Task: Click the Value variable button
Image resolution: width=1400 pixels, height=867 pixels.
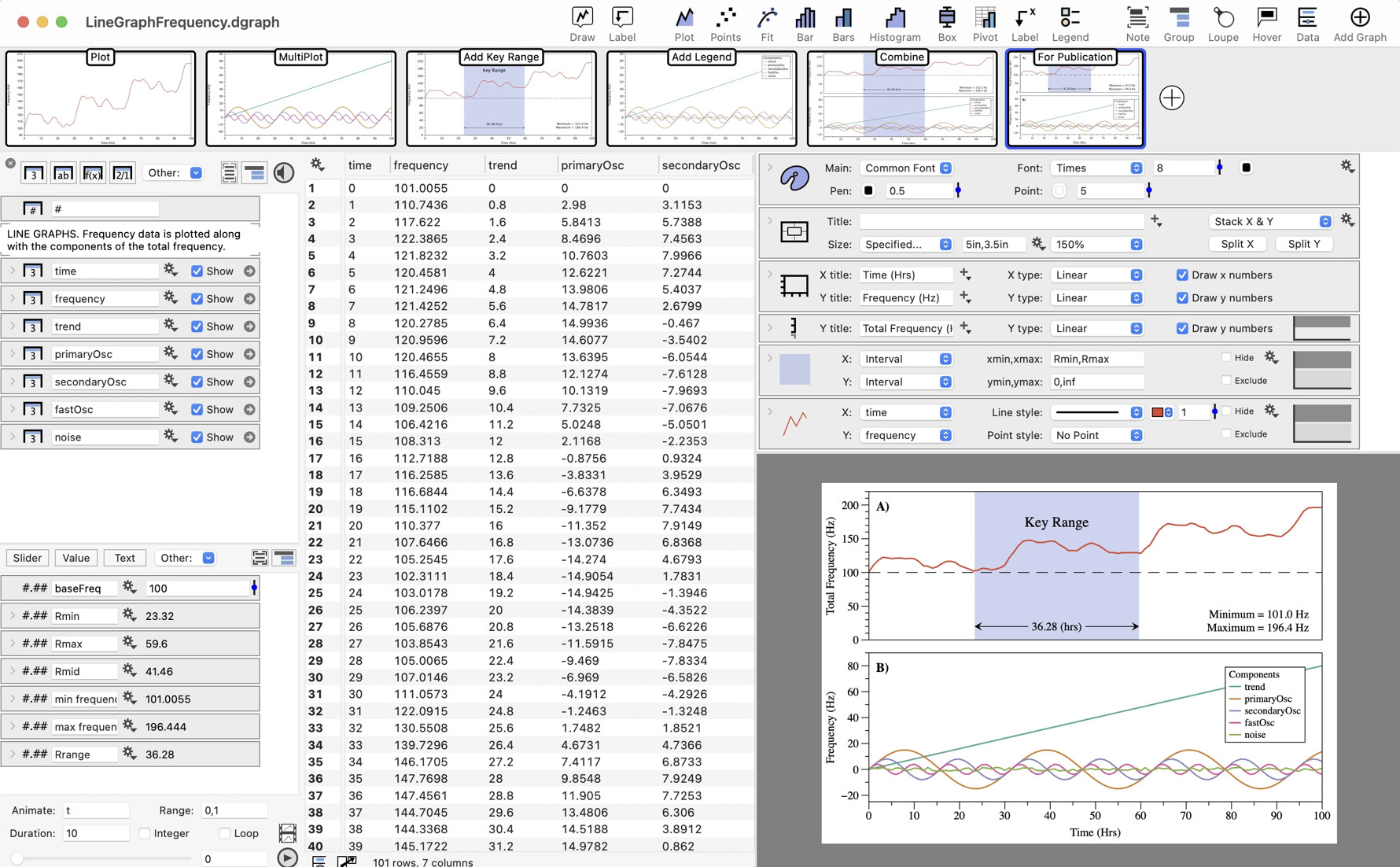Action: point(76,558)
